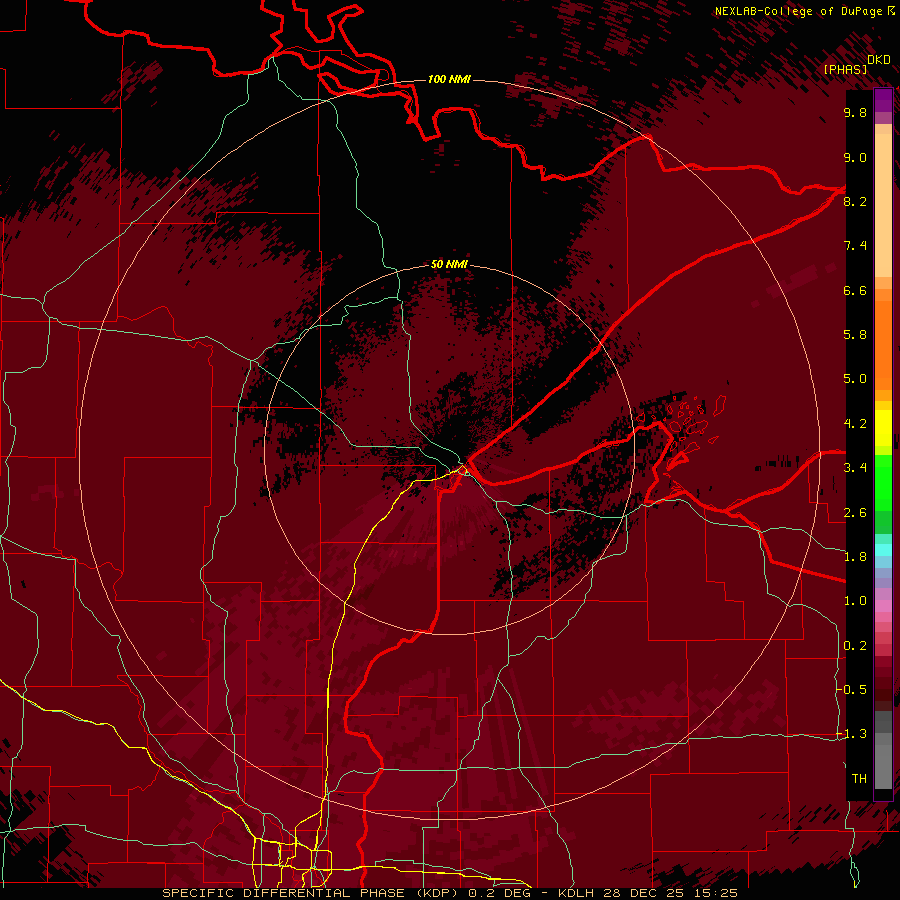Click the 5.0 value on the legend
The image size is (900, 900).
coord(855,379)
